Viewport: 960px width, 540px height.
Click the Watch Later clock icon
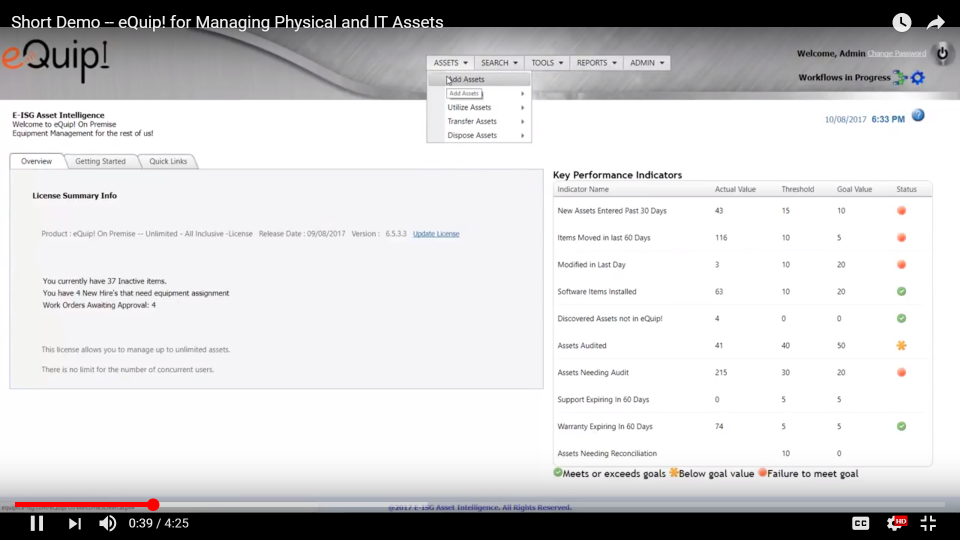point(901,23)
